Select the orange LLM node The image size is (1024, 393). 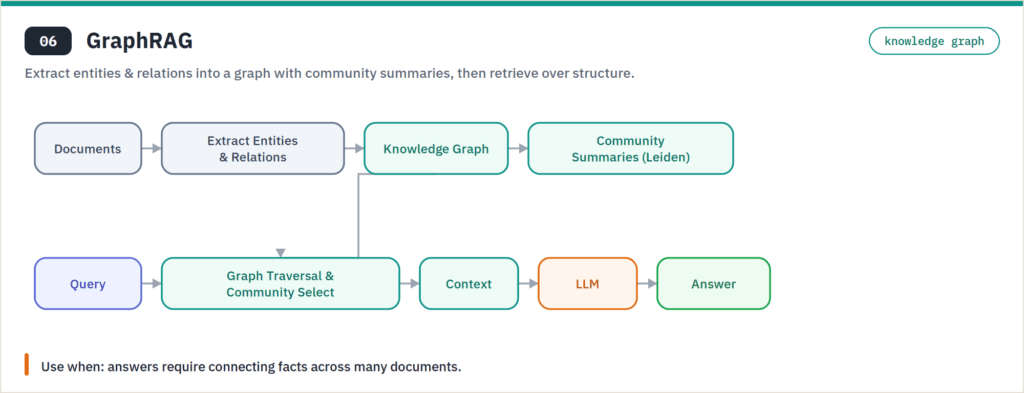pyautogui.click(x=587, y=283)
